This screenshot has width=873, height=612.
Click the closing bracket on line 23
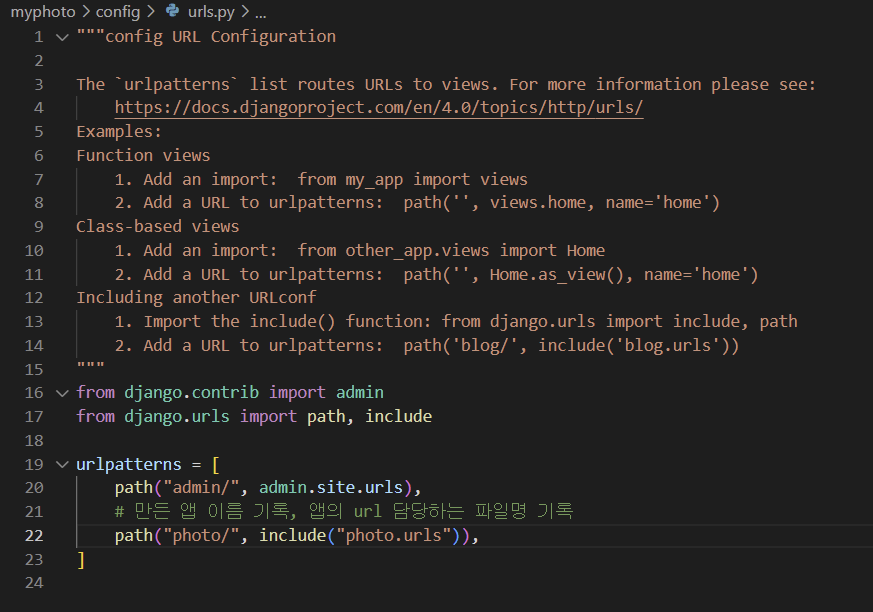81,560
